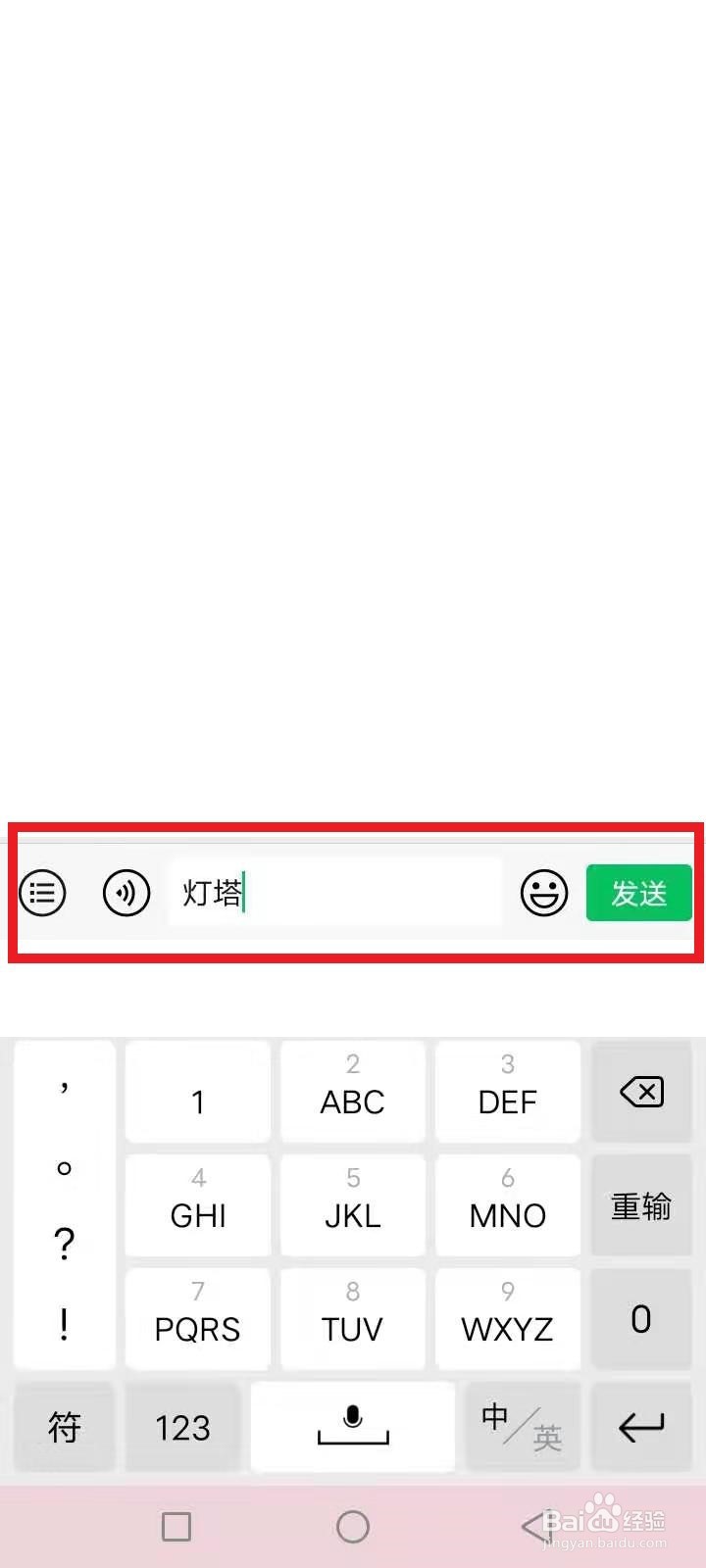This screenshot has width=706, height=1568.
Task: Tap the backspace delete key
Action: 642,1092
